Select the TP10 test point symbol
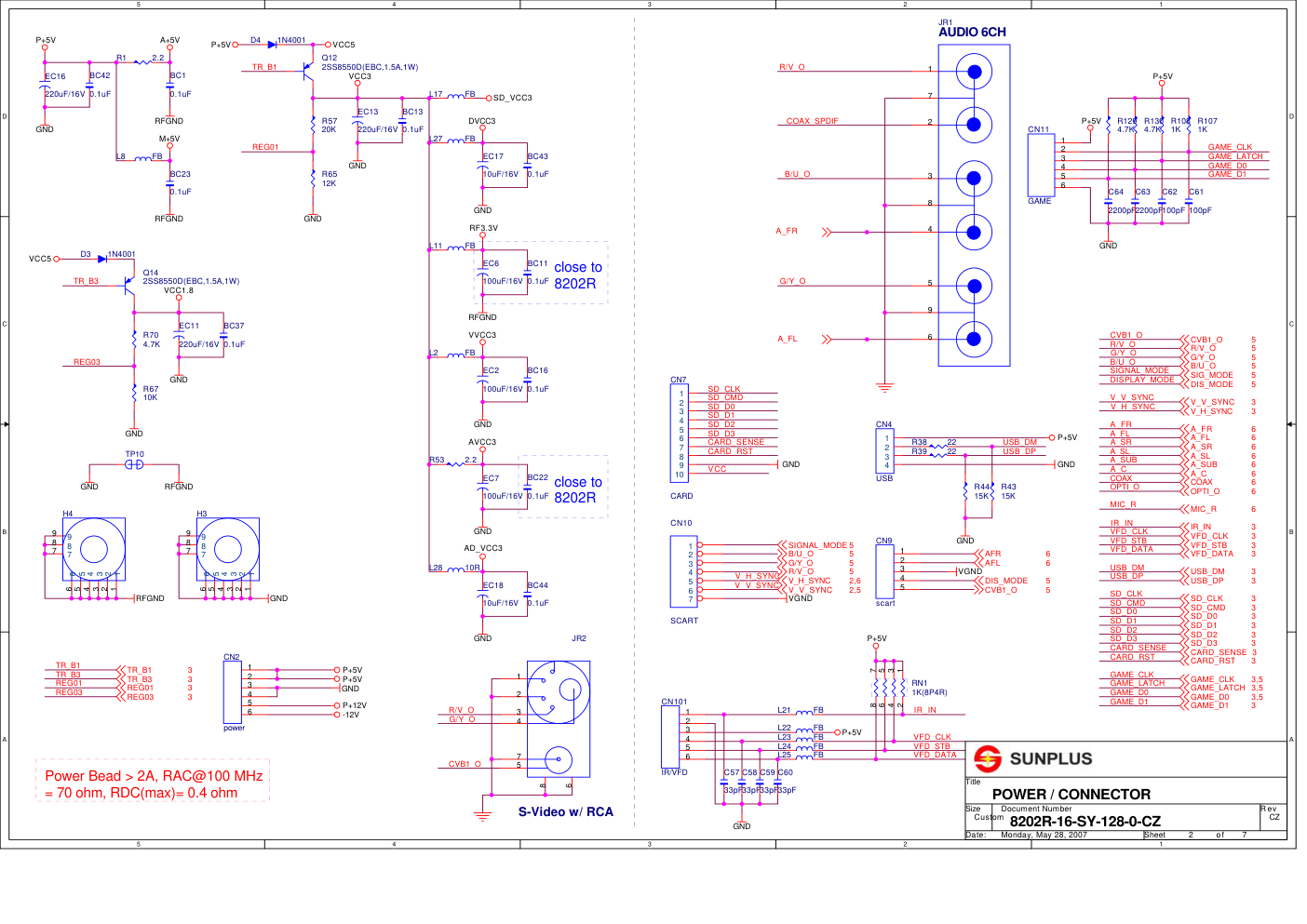Screen dimensions: 1307x924 (134, 463)
